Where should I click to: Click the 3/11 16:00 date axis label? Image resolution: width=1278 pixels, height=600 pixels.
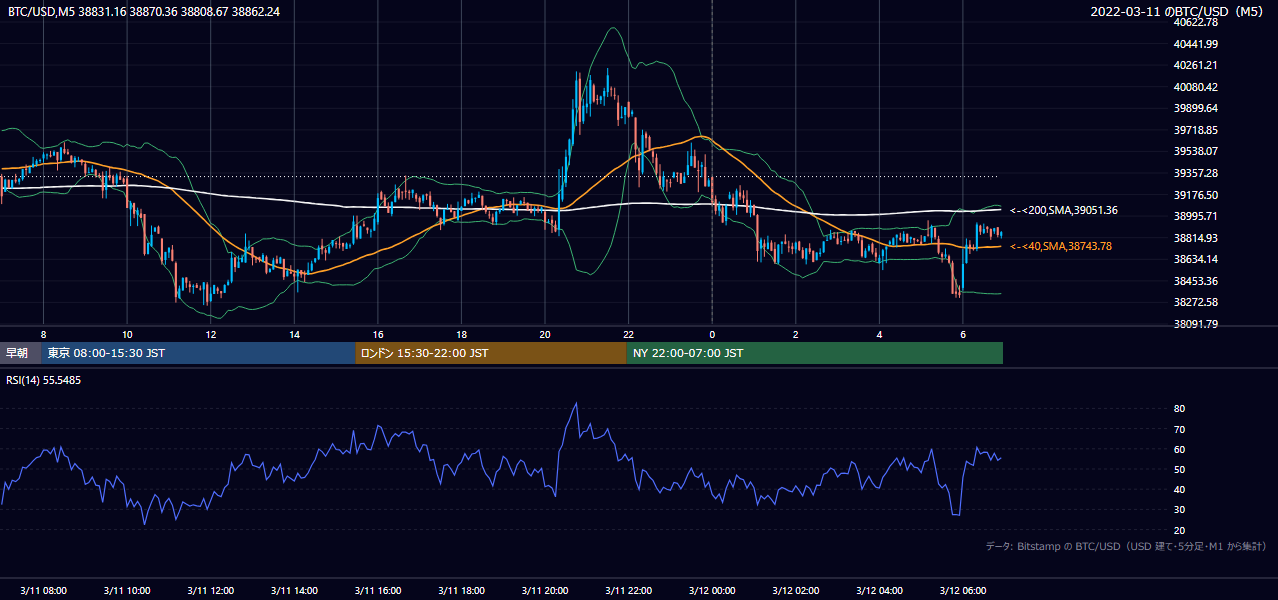[377, 591]
